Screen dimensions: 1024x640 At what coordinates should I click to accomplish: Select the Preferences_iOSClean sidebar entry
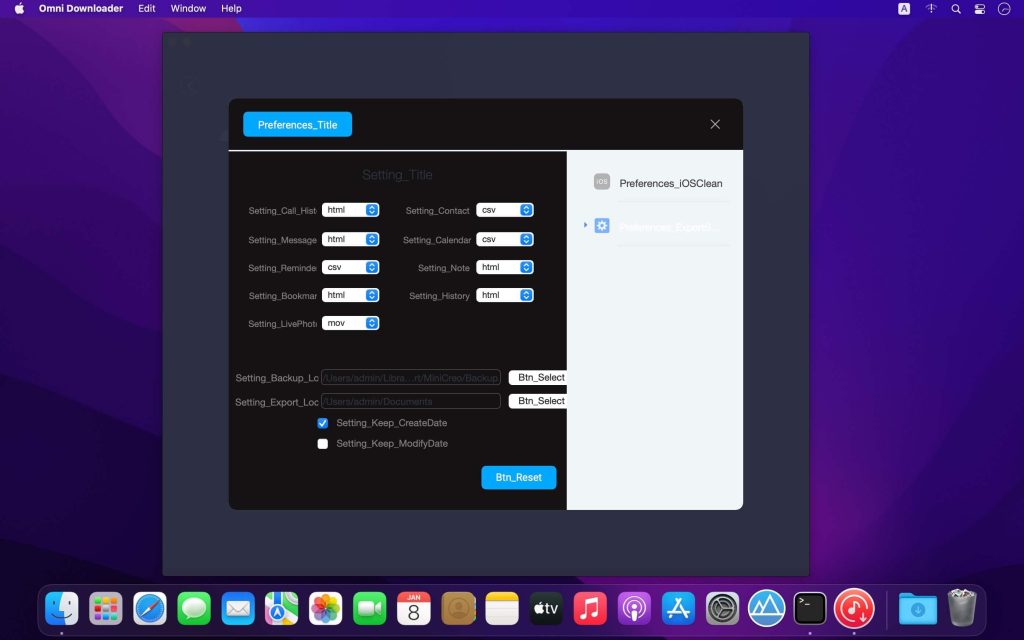pyautogui.click(x=668, y=182)
